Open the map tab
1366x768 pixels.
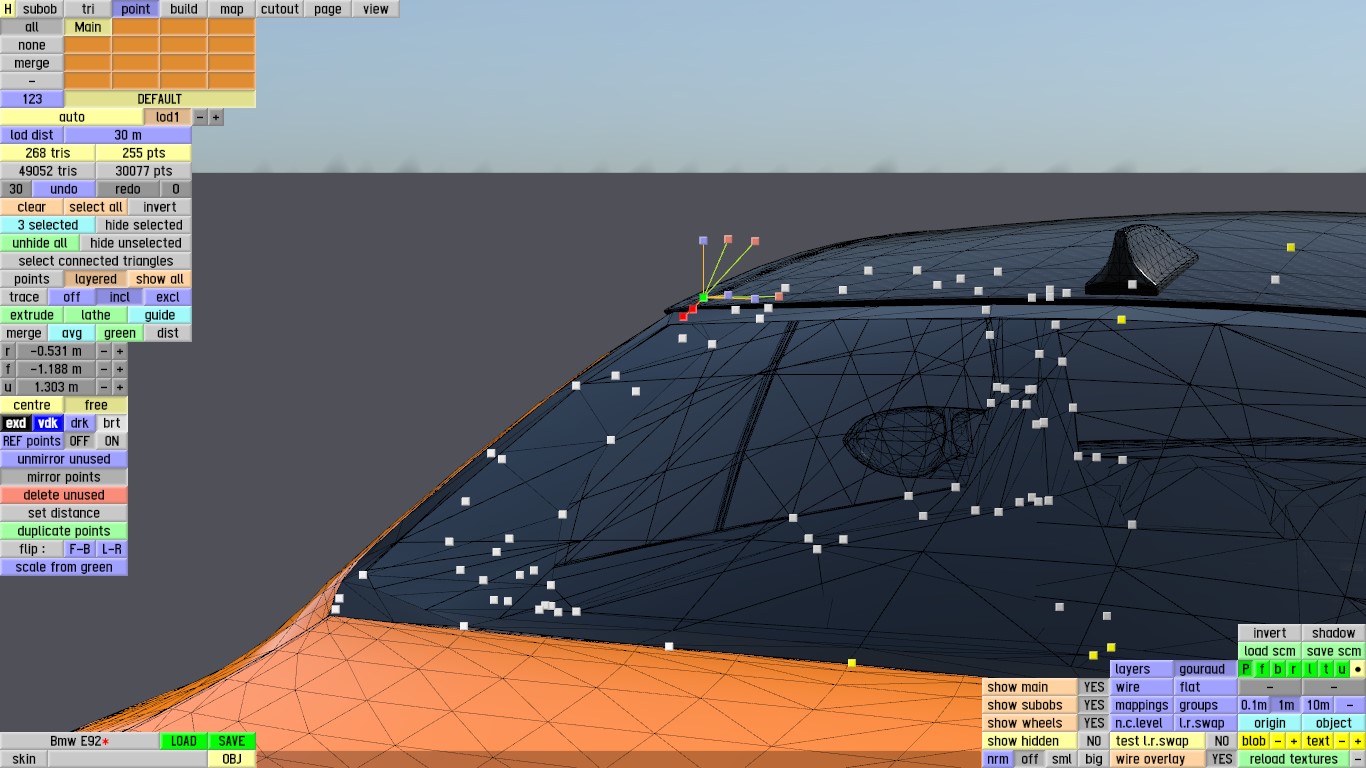232,9
